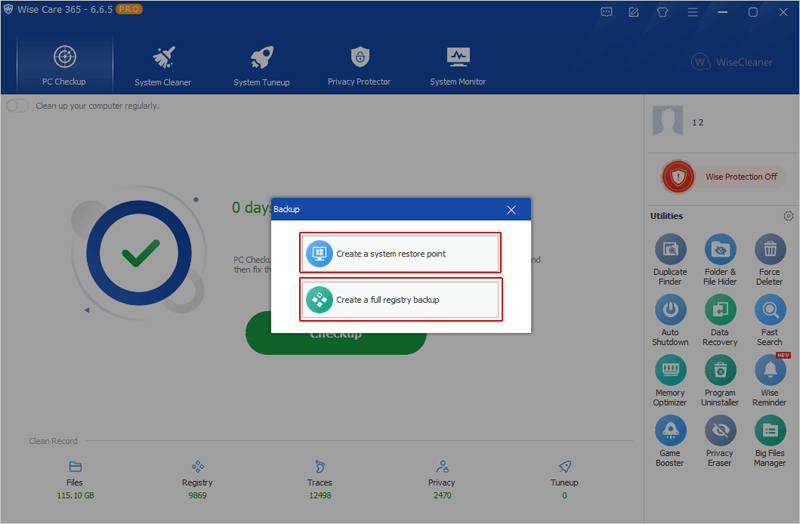Open the hamburger menu in title bar
Screen dimensions: 800x524
[692, 12]
